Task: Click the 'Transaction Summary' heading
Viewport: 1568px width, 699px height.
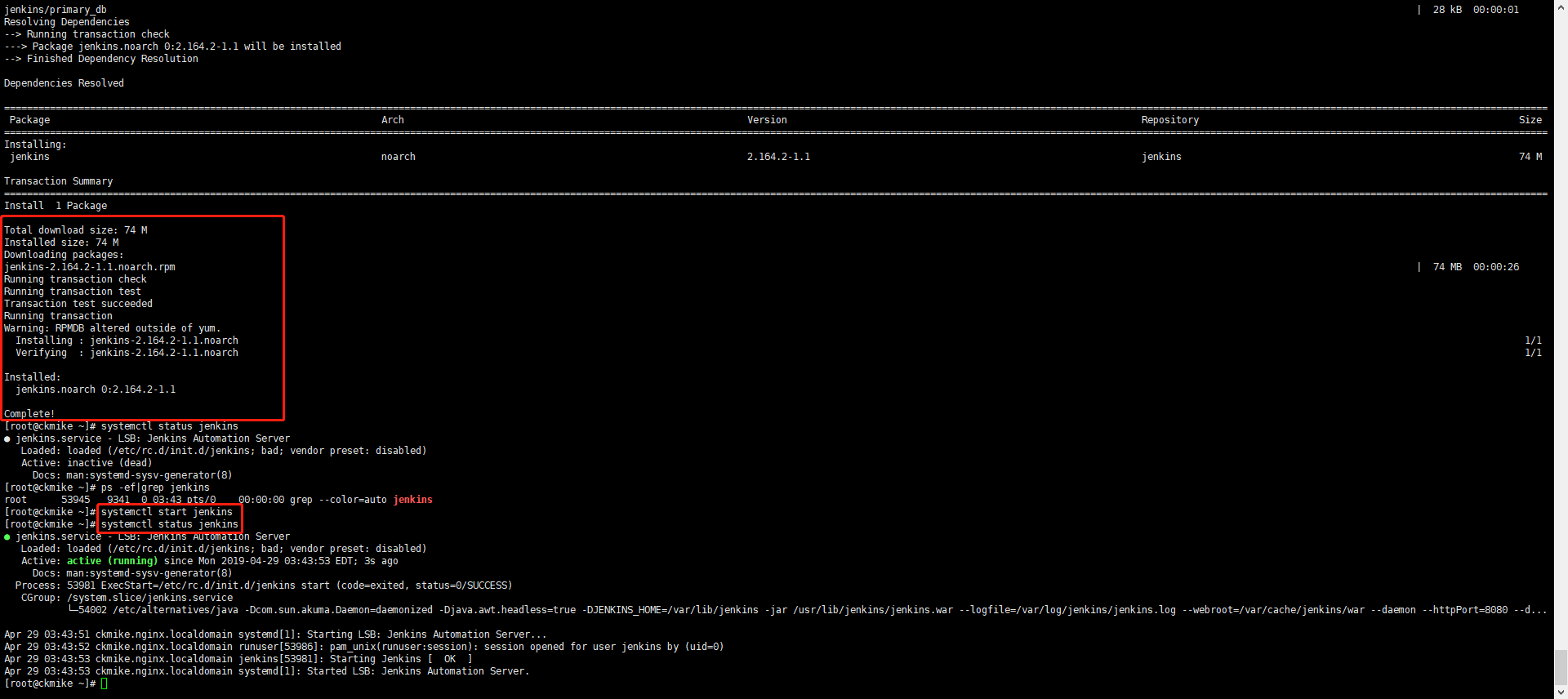Action: [59, 181]
